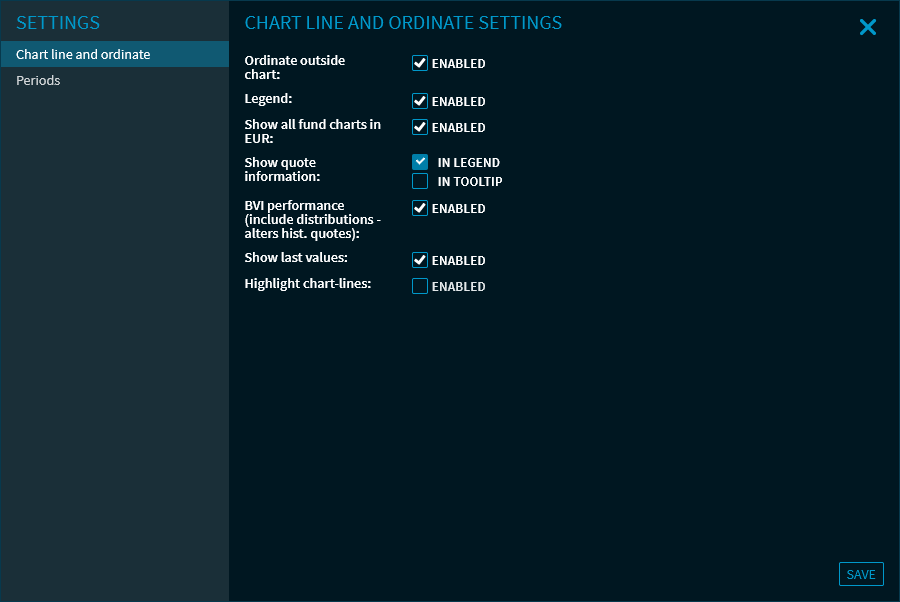The image size is (900, 602).
Task: Open the Periods settings section
Action: [x=38, y=80]
